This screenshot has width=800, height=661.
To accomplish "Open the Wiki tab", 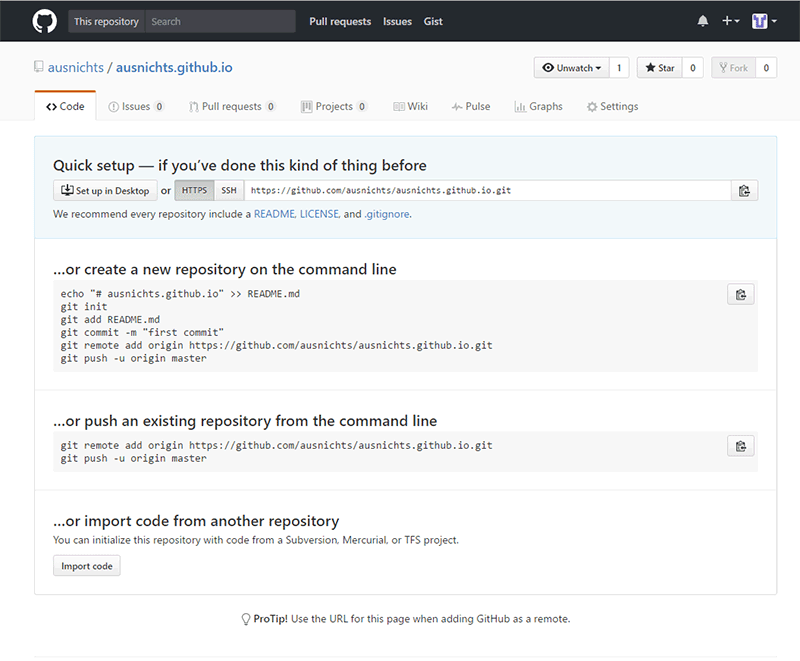I will point(410,106).
